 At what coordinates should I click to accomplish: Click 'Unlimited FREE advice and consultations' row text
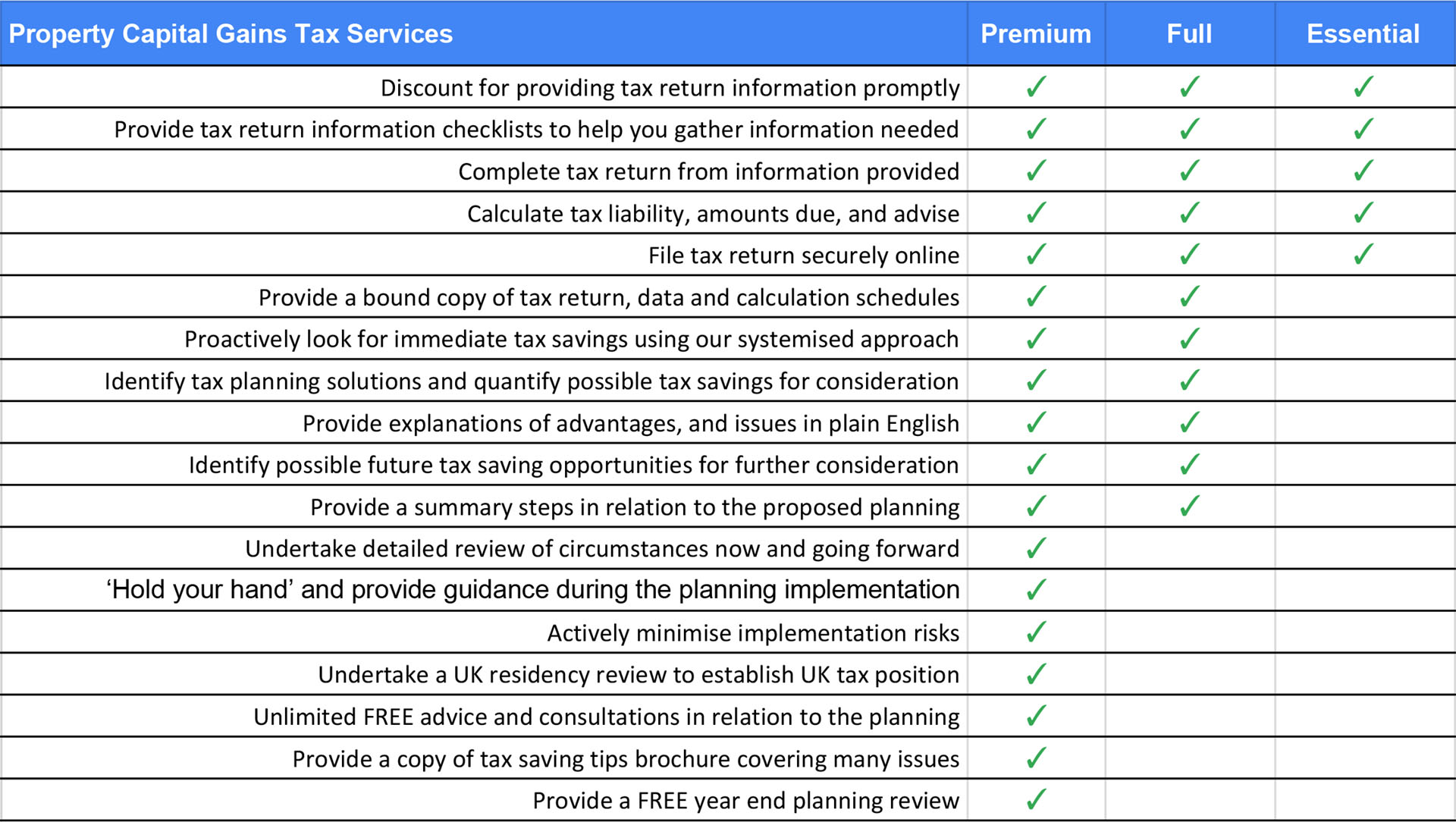pos(606,717)
